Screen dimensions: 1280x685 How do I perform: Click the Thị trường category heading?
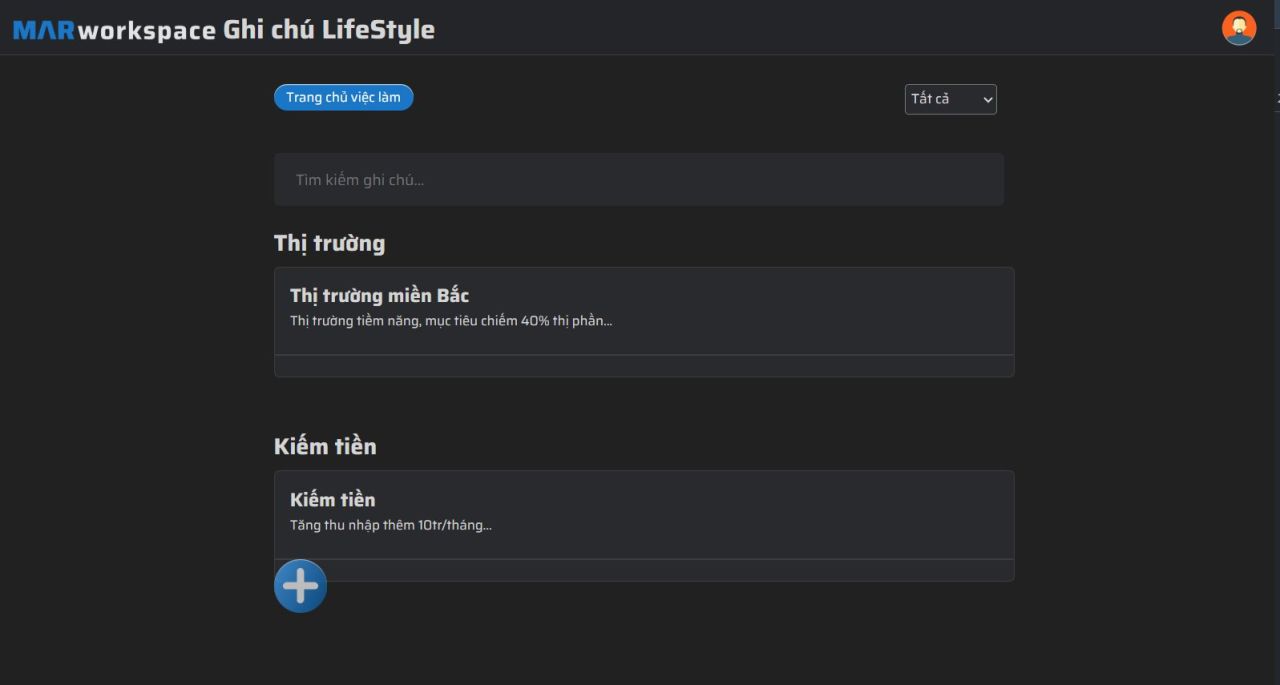tap(329, 243)
